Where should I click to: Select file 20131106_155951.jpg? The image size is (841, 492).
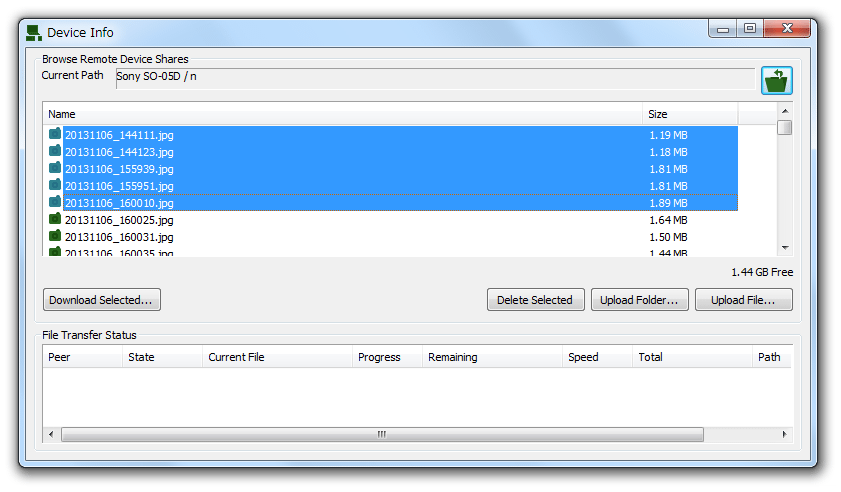[119, 186]
